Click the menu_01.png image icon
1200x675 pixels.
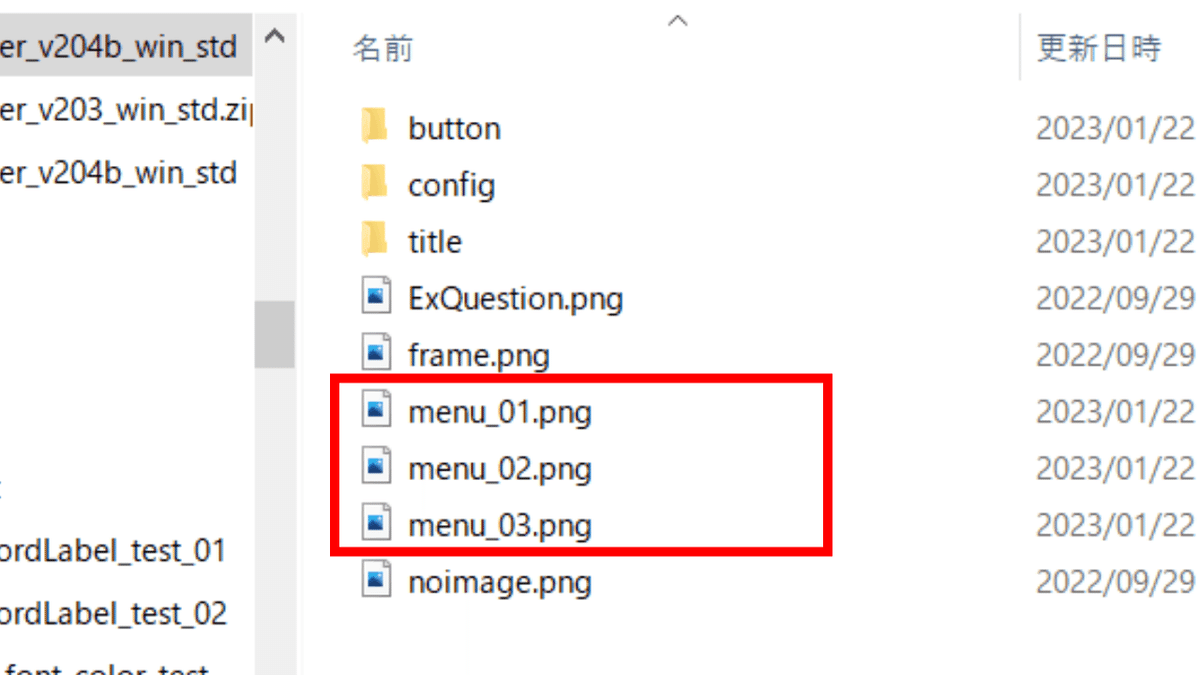[x=376, y=410]
